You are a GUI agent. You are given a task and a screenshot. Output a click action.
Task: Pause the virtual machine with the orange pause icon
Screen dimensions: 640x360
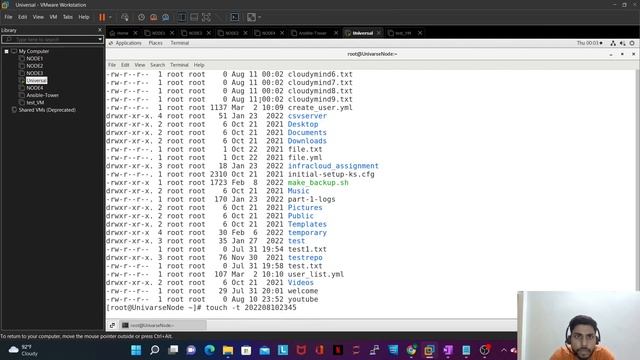click(x=102, y=17)
